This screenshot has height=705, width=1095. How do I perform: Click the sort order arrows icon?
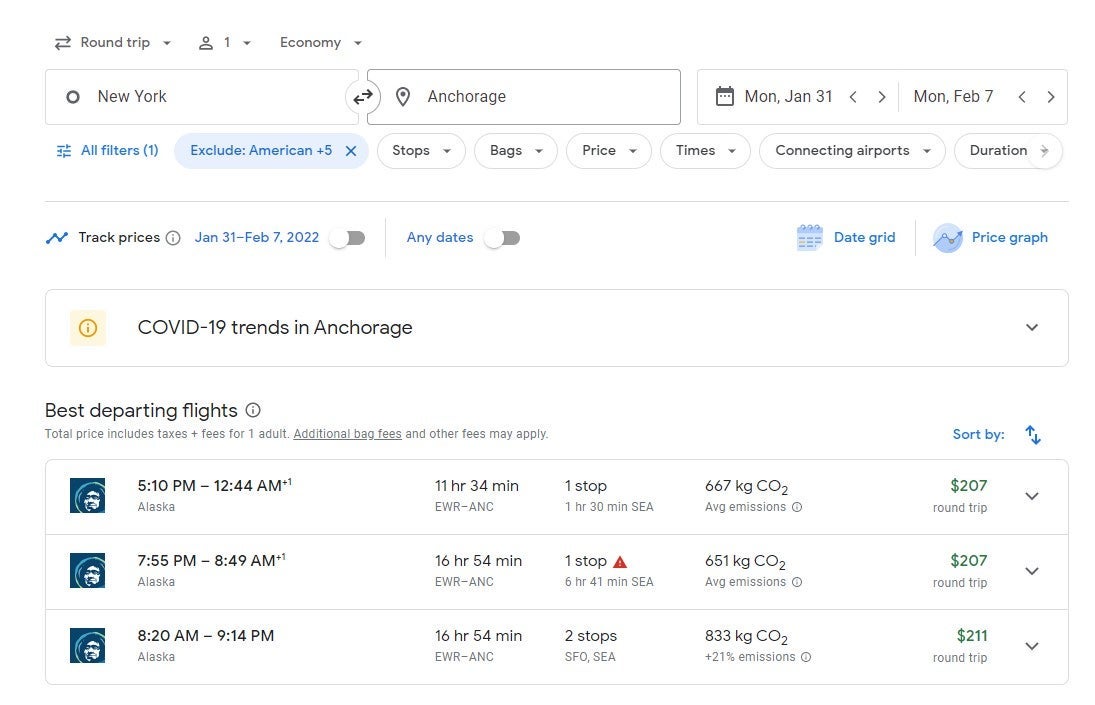1033,435
